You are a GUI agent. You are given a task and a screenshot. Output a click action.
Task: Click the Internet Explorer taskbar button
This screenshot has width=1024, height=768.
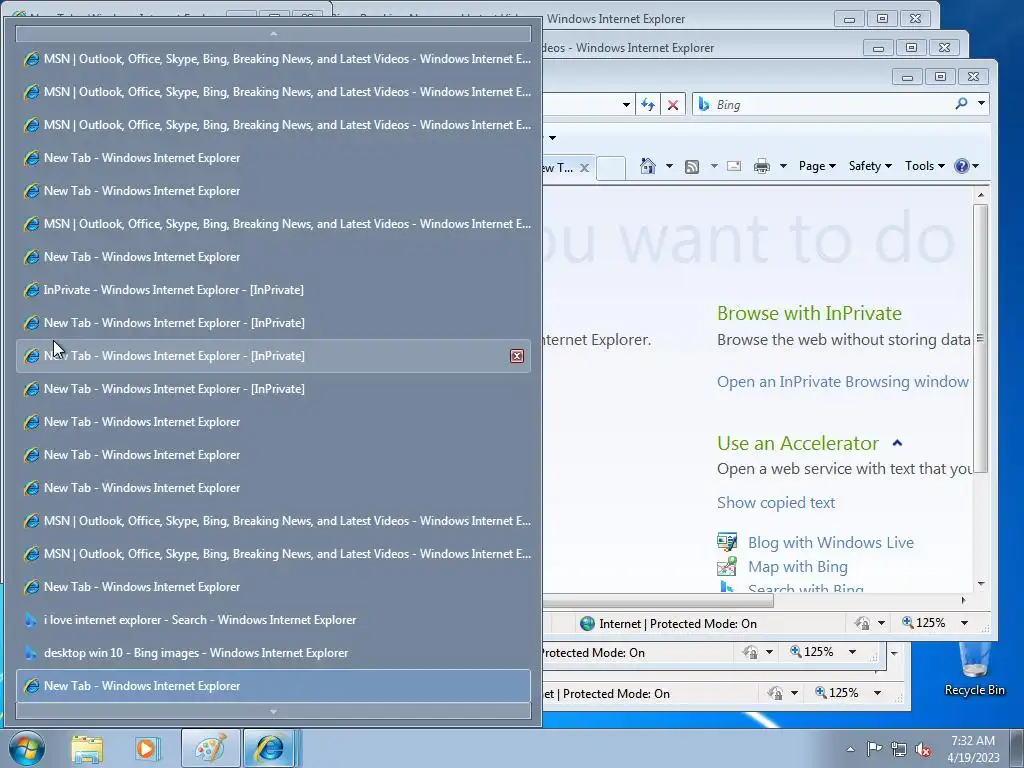tap(270, 749)
